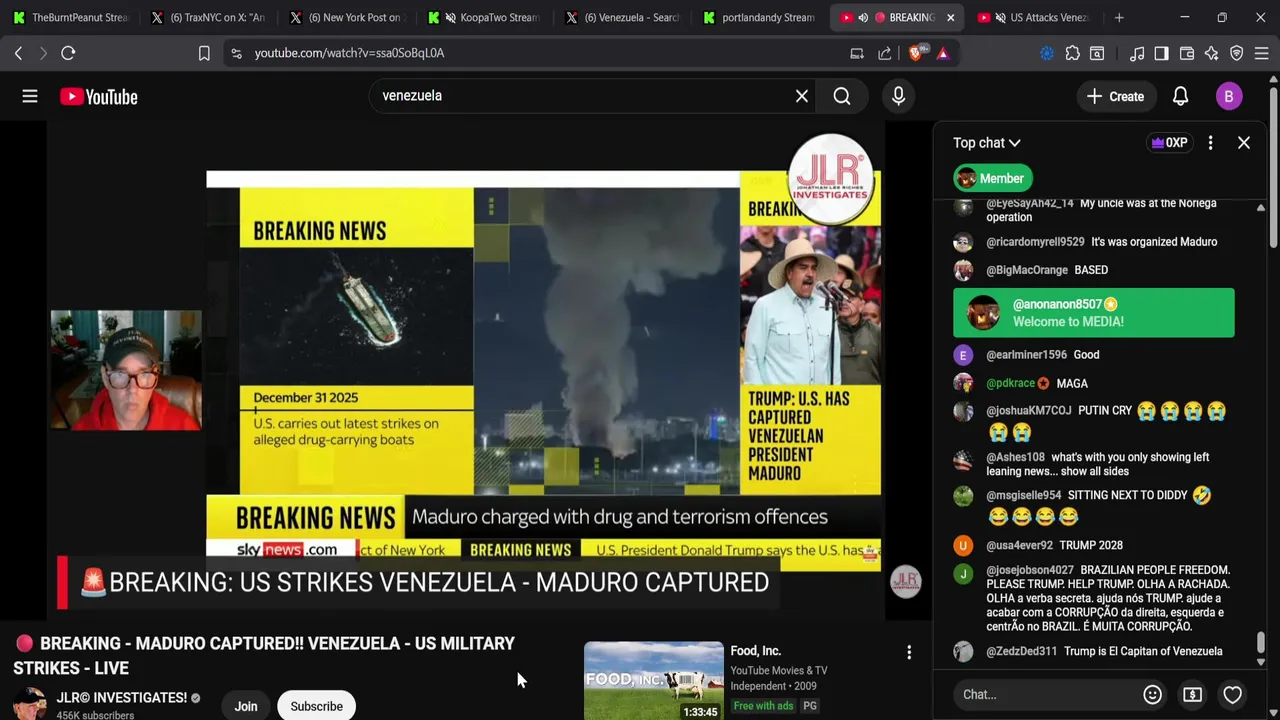1280x720 pixels.
Task: Open emoji picker in chat
Action: [1152, 694]
